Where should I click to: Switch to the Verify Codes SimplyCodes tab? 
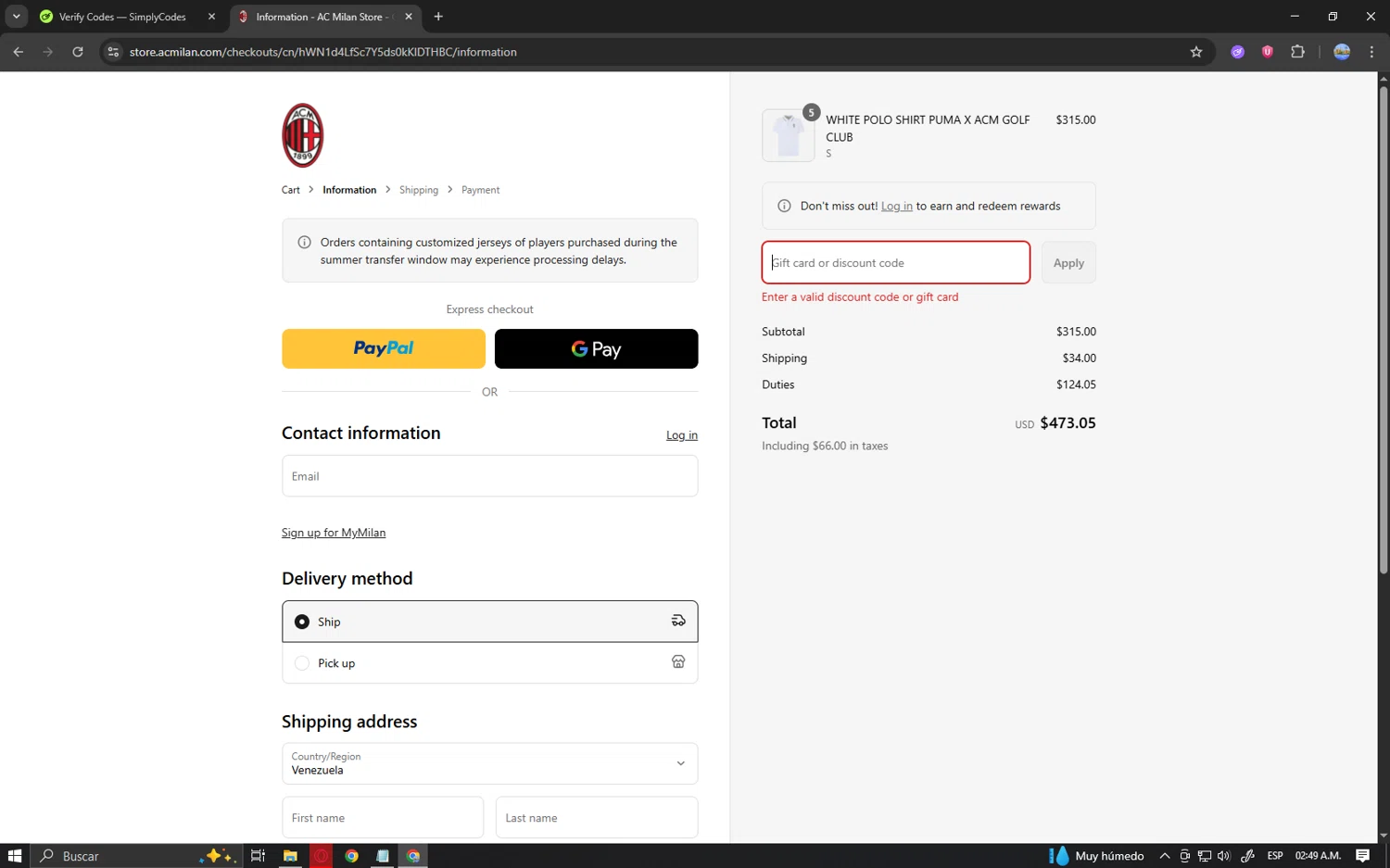click(x=122, y=17)
